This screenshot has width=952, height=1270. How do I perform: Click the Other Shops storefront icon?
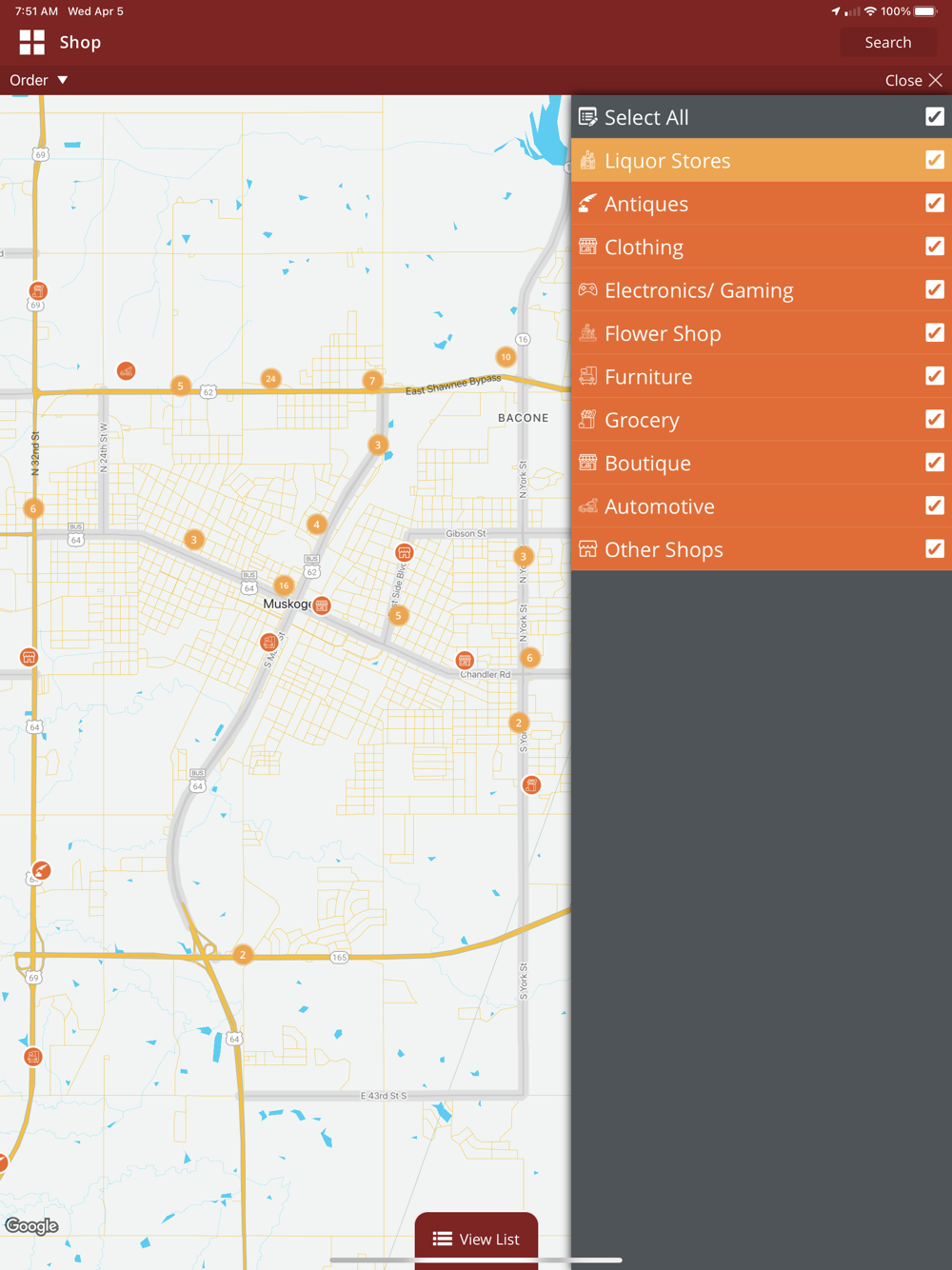coord(588,548)
